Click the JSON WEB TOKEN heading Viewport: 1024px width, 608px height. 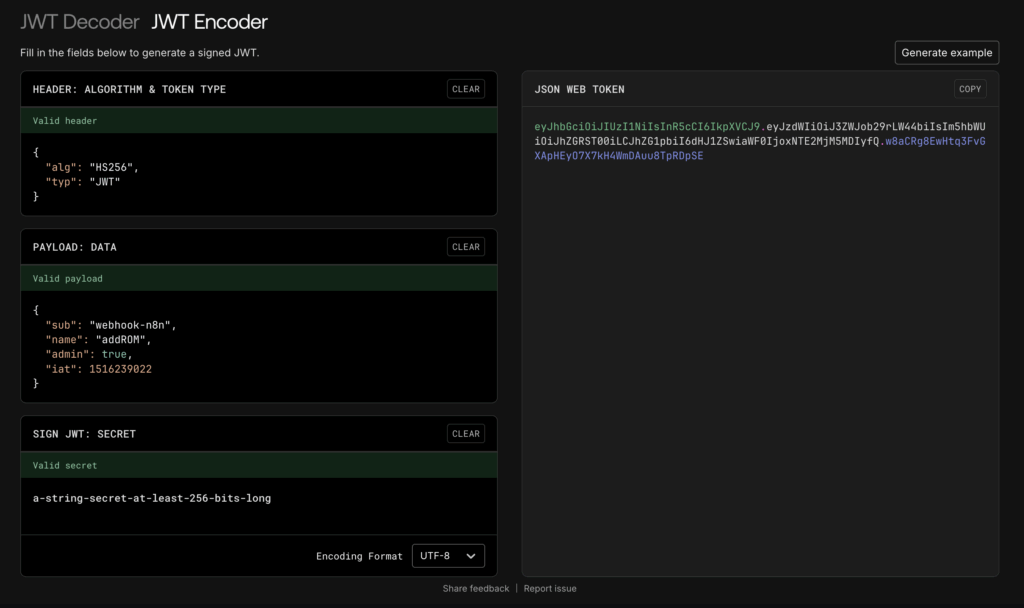tap(579, 89)
